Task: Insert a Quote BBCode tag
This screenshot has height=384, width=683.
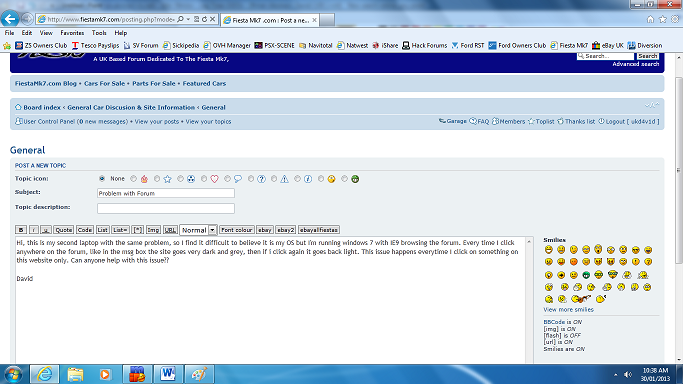Action: click(x=64, y=230)
